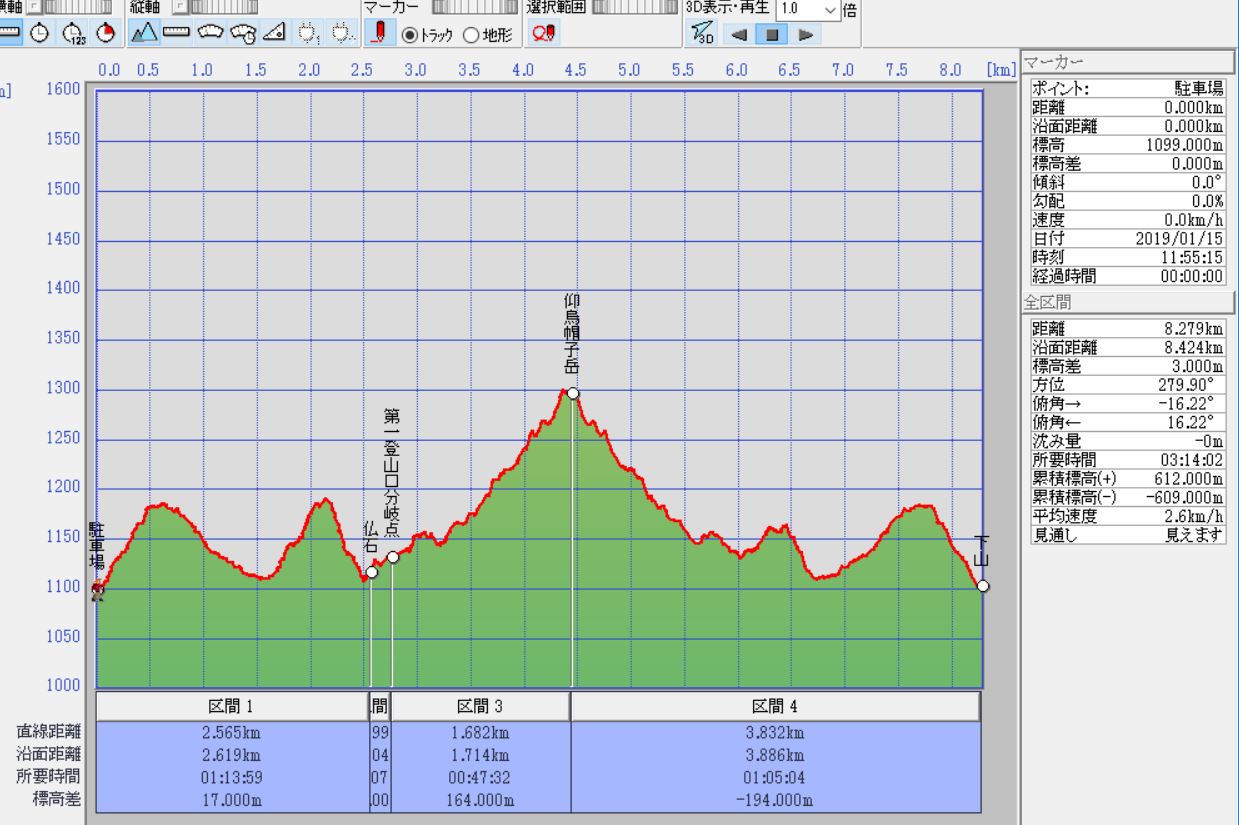Click the 17.000m elevation difference cell
This screenshot has width=1239, height=825.
[x=232, y=799]
